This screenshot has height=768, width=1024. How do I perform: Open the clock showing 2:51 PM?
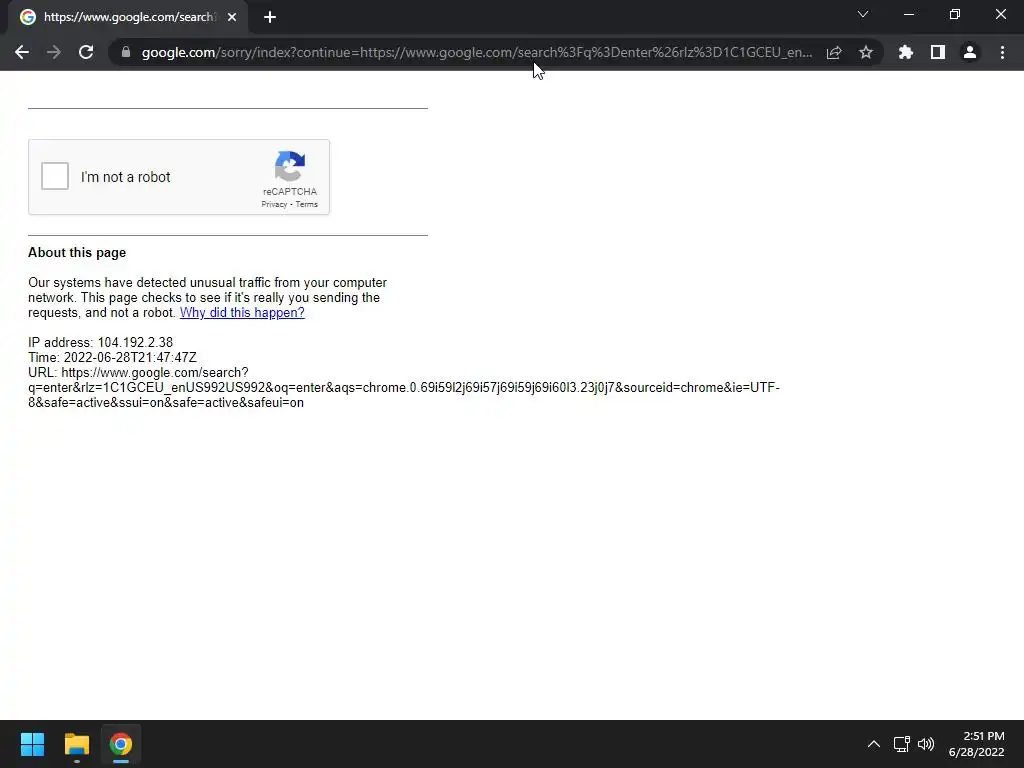pyautogui.click(x=976, y=744)
